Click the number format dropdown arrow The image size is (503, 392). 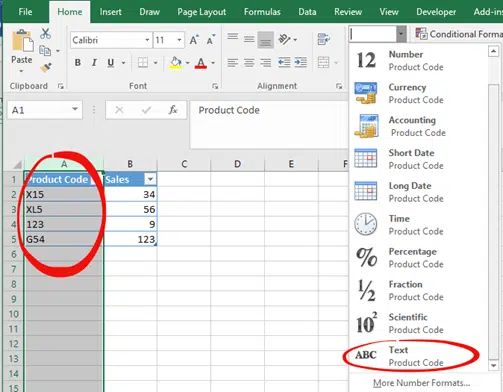pyautogui.click(x=401, y=34)
